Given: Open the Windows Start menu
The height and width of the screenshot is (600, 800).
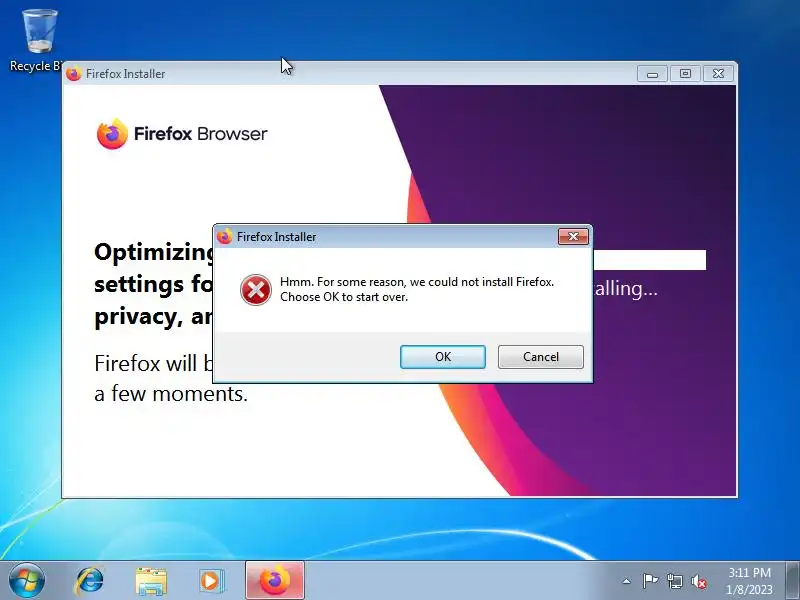Looking at the screenshot, I should coord(27,581).
